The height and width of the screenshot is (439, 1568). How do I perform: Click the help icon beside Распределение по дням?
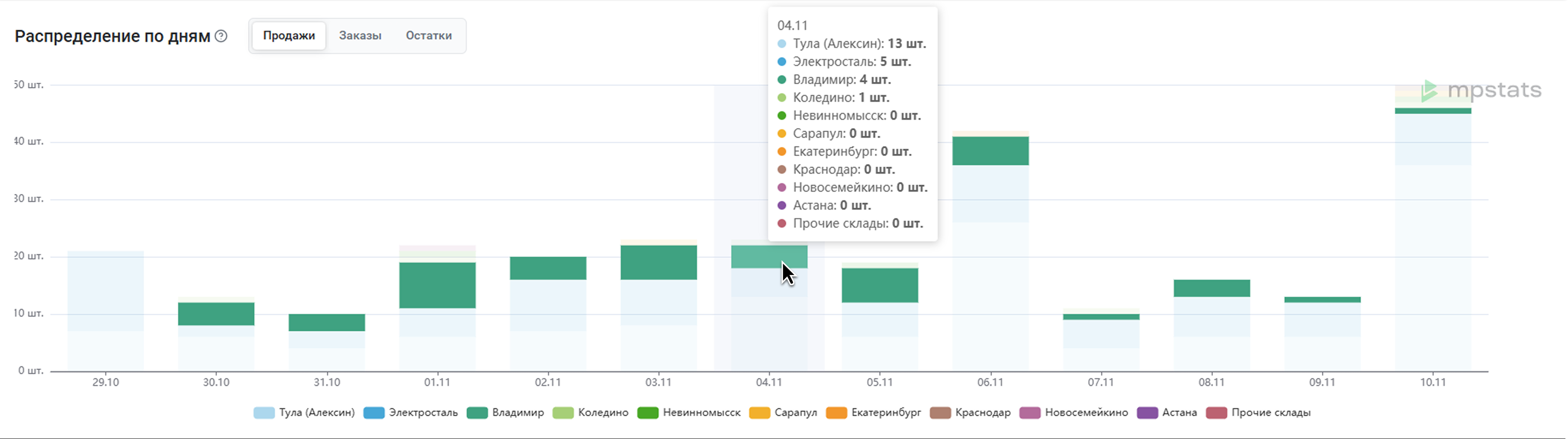click(221, 36)
